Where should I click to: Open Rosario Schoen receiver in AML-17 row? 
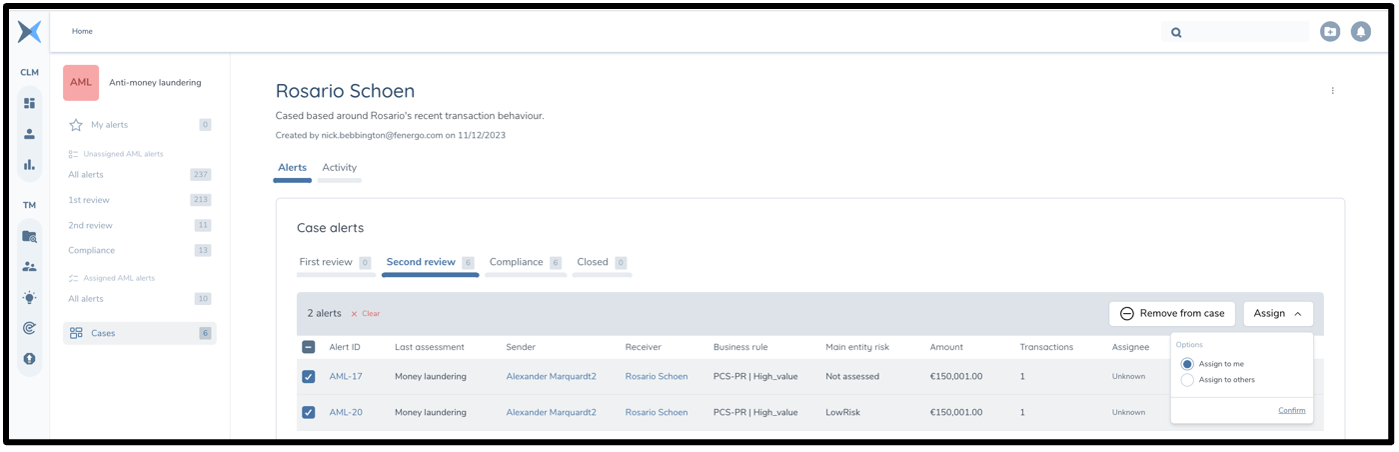pyautogui.click(x=656, y=377)
